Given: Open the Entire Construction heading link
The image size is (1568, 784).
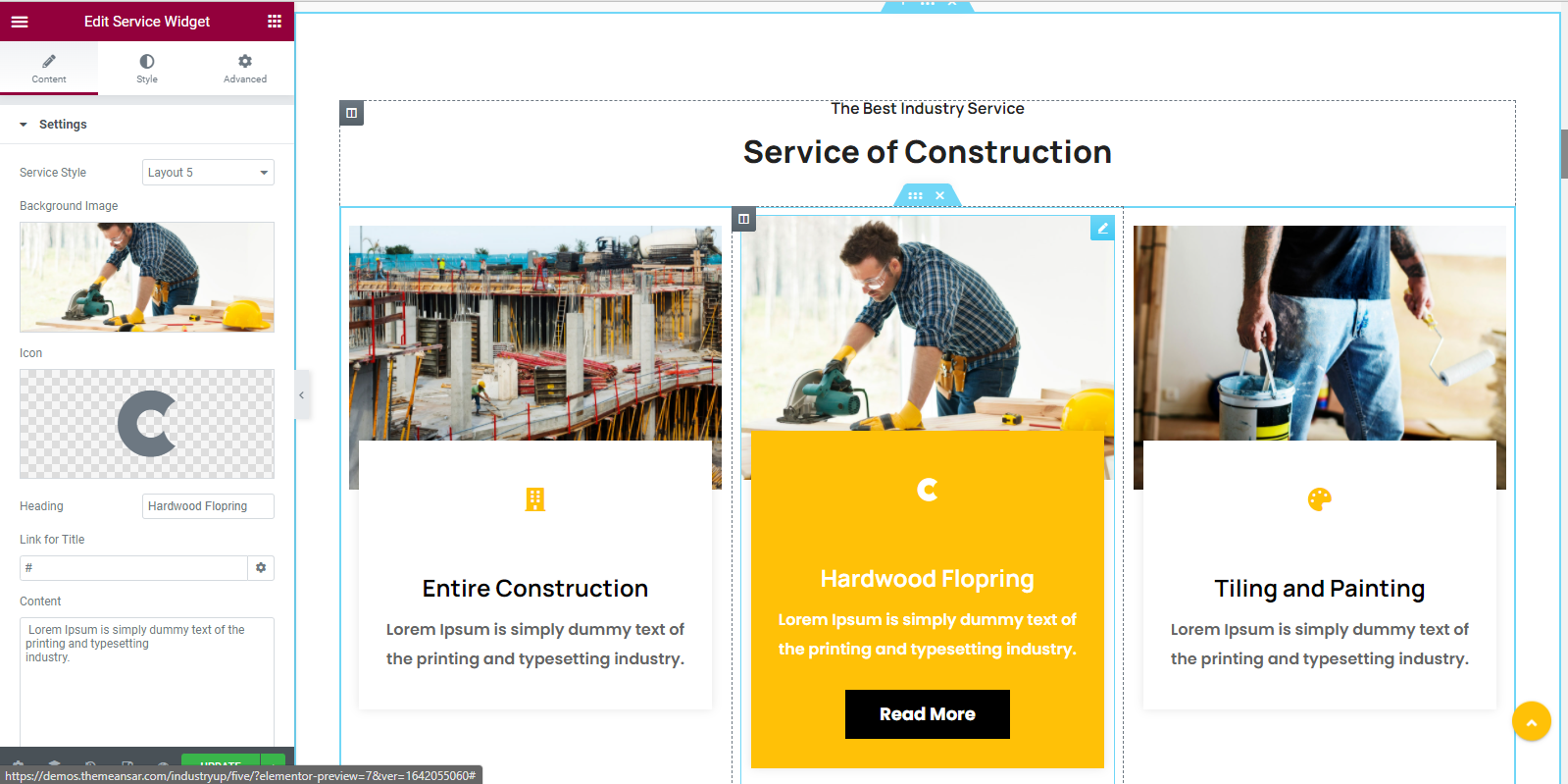Looking at the screenshot, I should pyautogui.click(x=535, y=589).
